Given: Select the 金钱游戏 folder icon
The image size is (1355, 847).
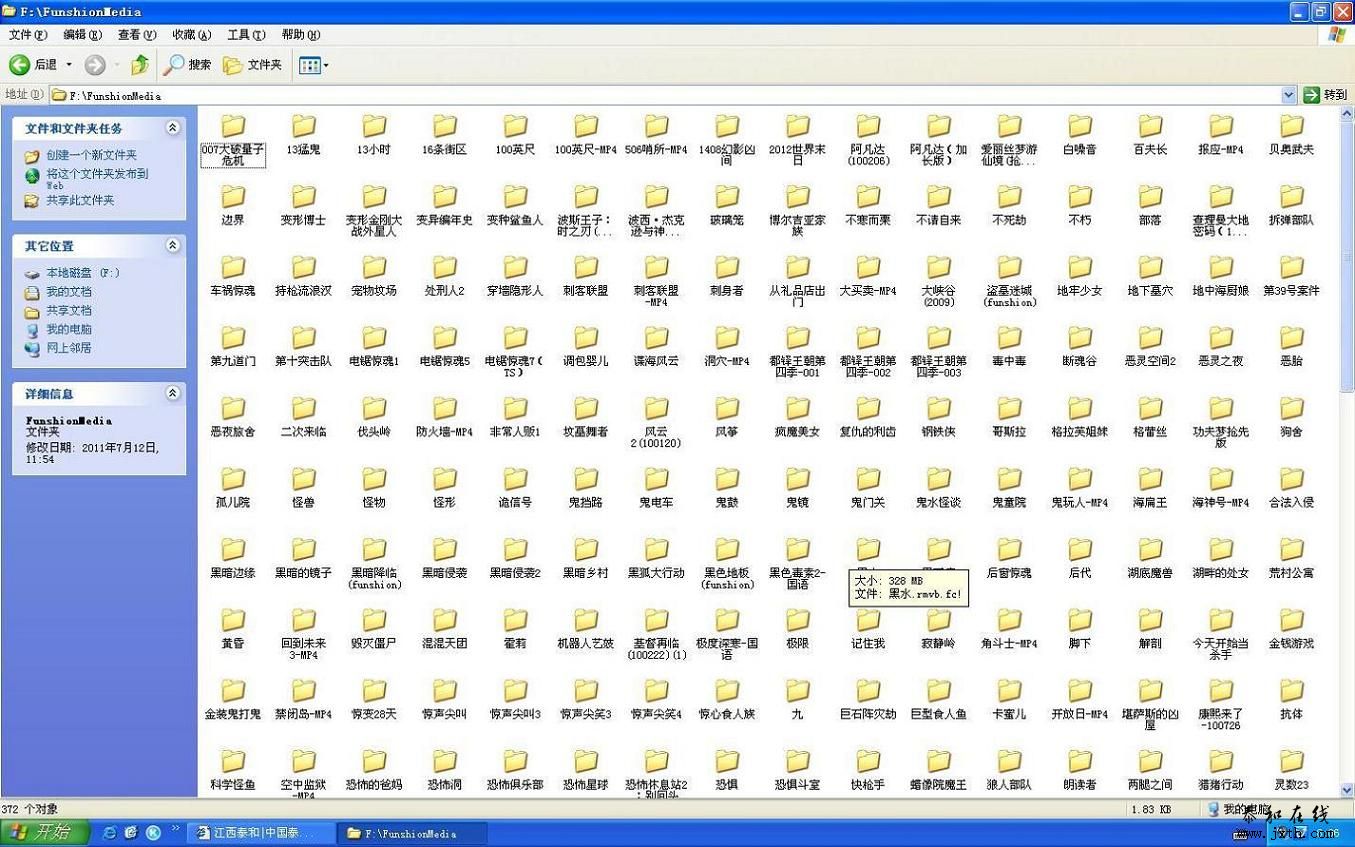Looking at the screenshot, I should coord(1291,620).
